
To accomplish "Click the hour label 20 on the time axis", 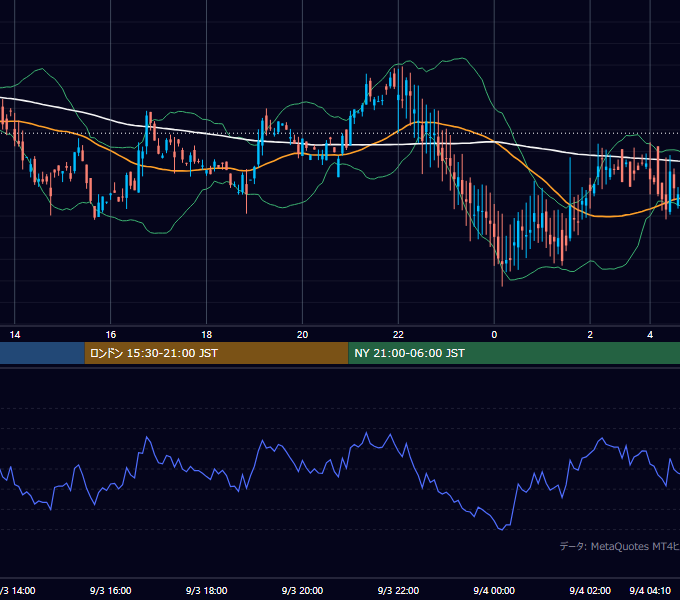I will point(302,335).
